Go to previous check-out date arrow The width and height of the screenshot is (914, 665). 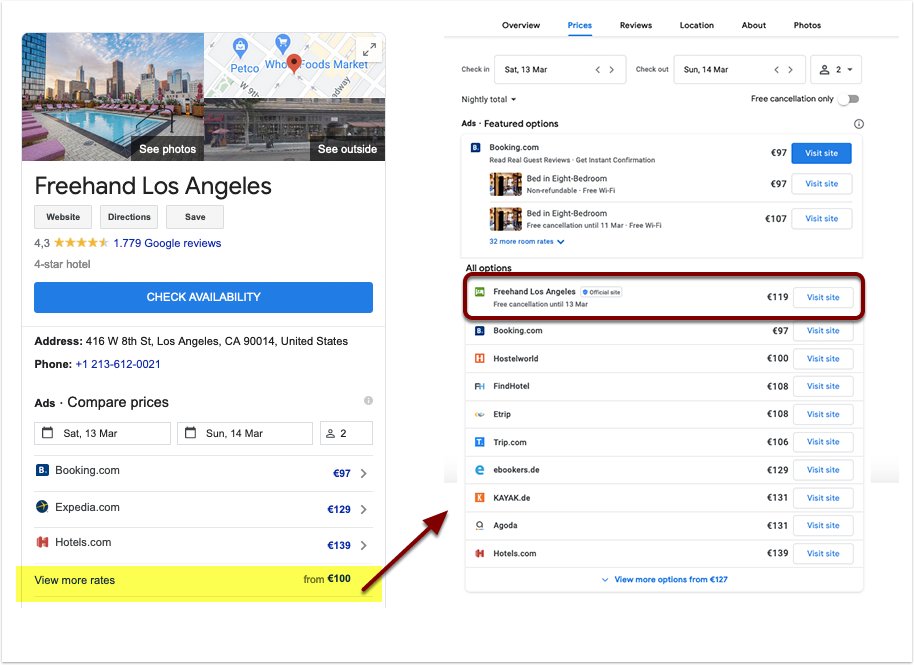coord(776,69)
